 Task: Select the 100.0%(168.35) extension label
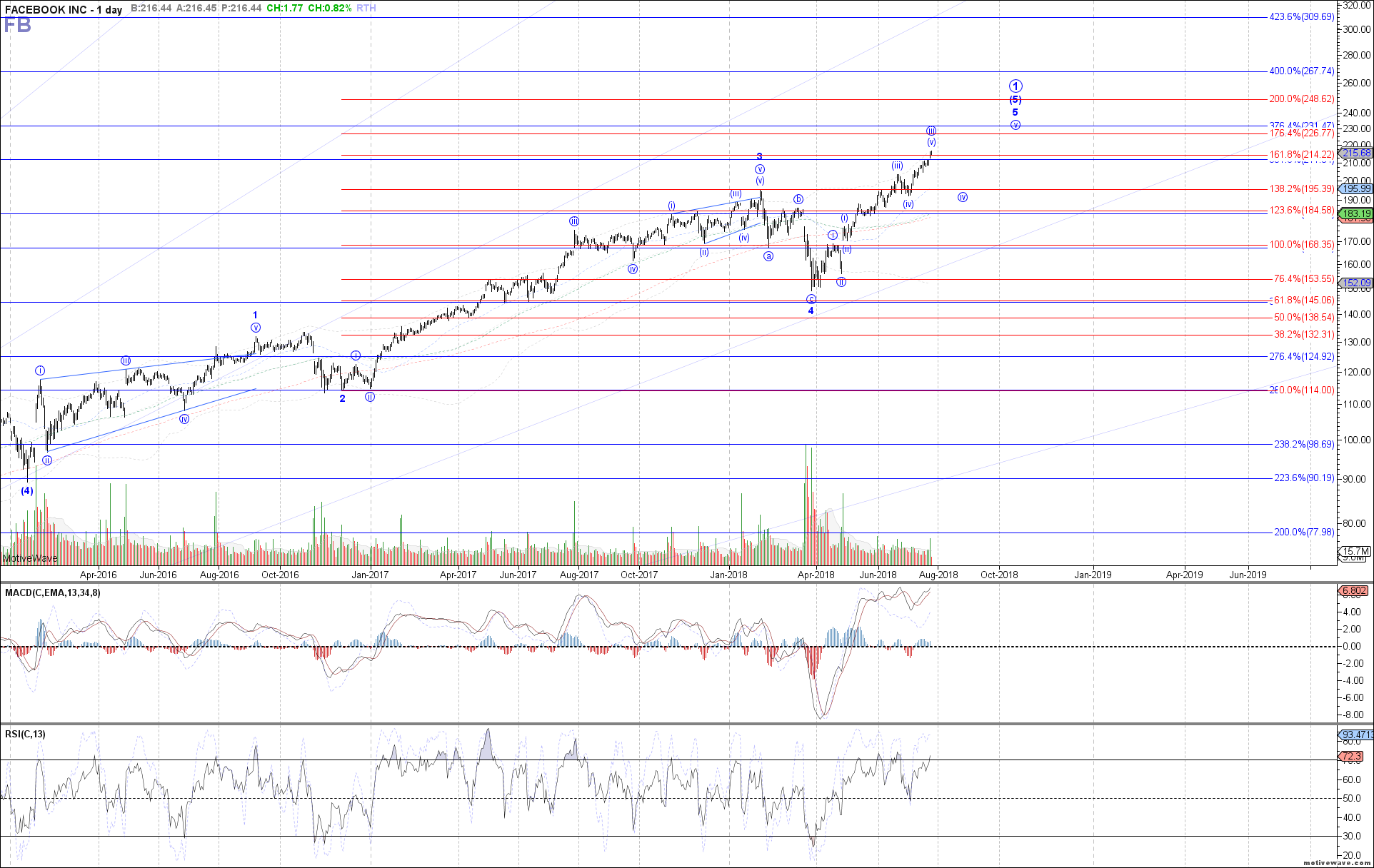[1301, 244]
